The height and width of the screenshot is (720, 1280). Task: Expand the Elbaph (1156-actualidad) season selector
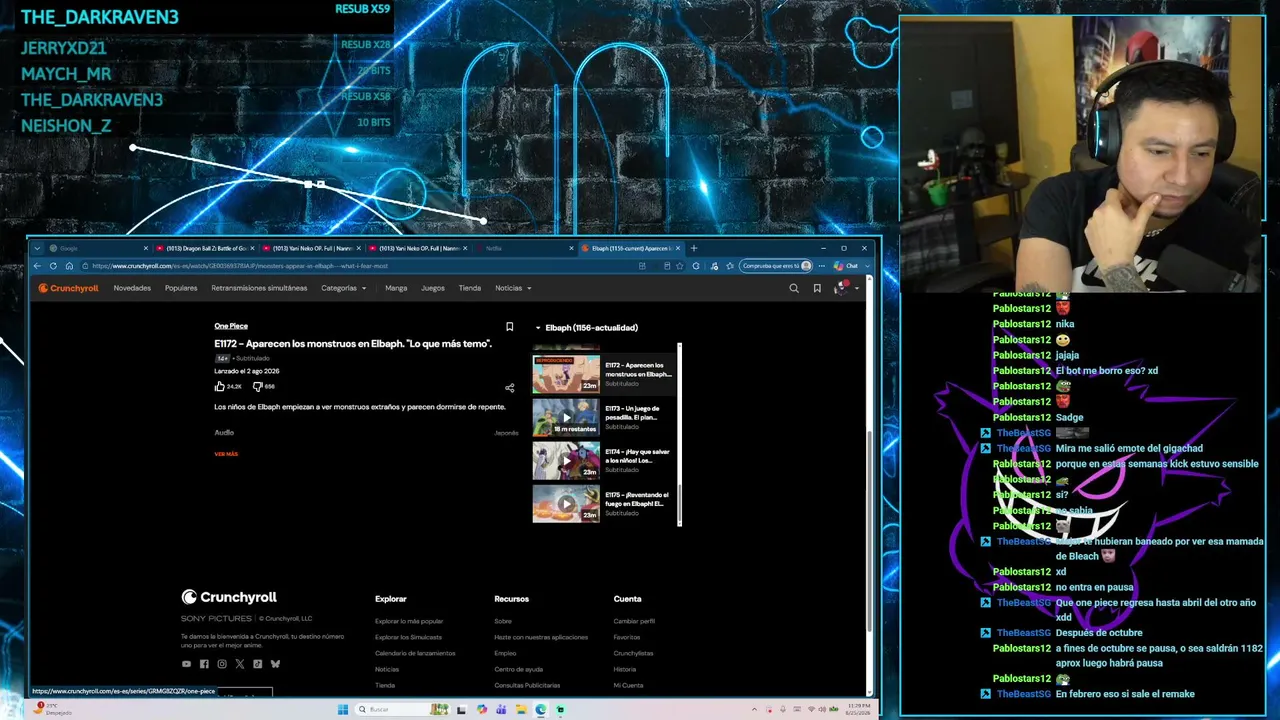tap(587, 328)
